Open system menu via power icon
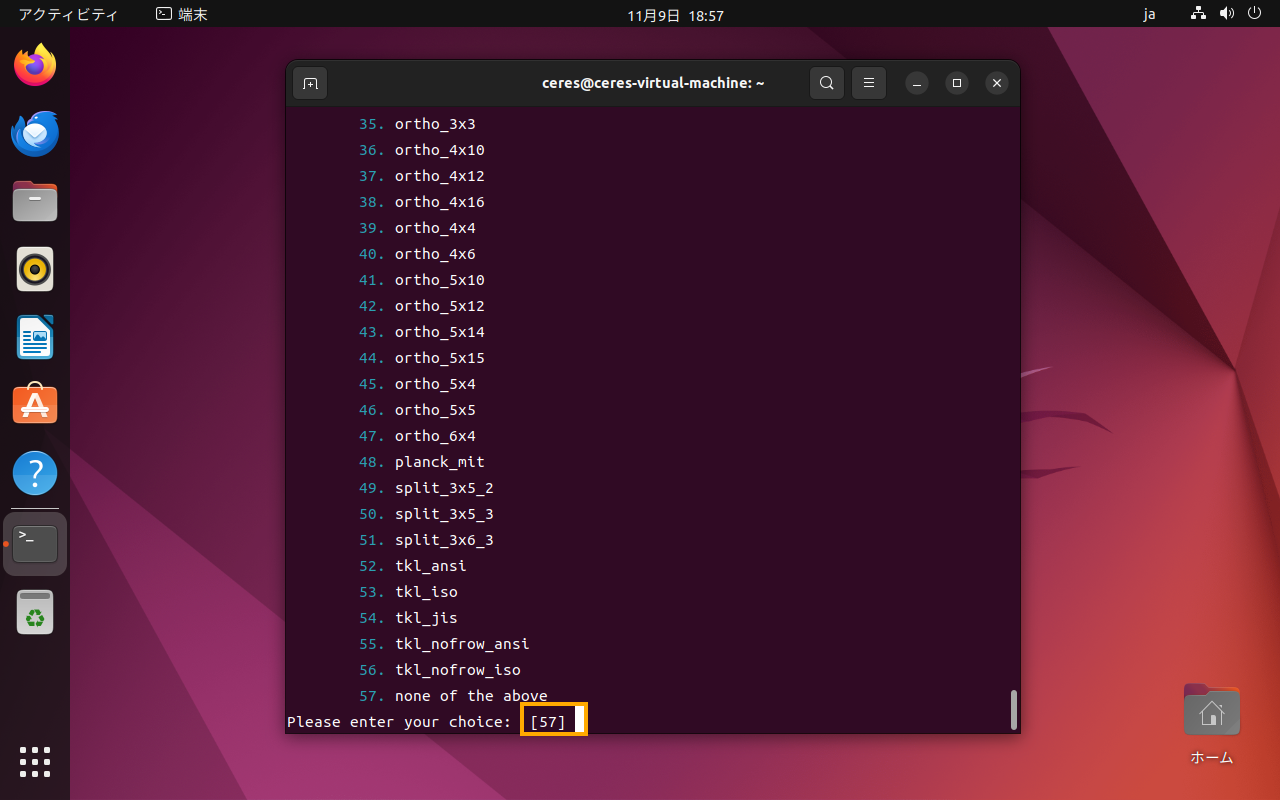The image size is (1280, 800). [x=1254, y=15]
